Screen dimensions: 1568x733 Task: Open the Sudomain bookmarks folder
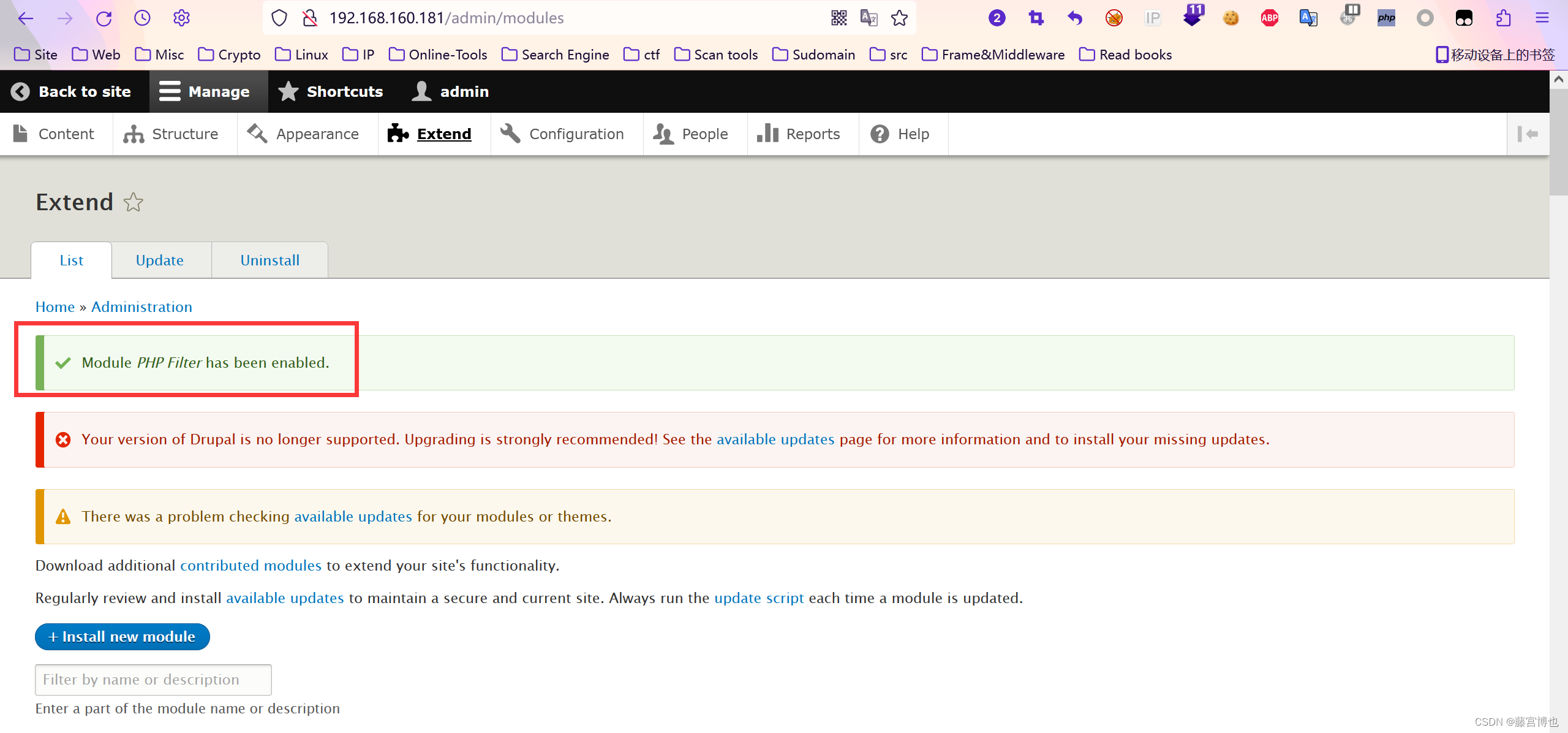(x=813, y=55)
